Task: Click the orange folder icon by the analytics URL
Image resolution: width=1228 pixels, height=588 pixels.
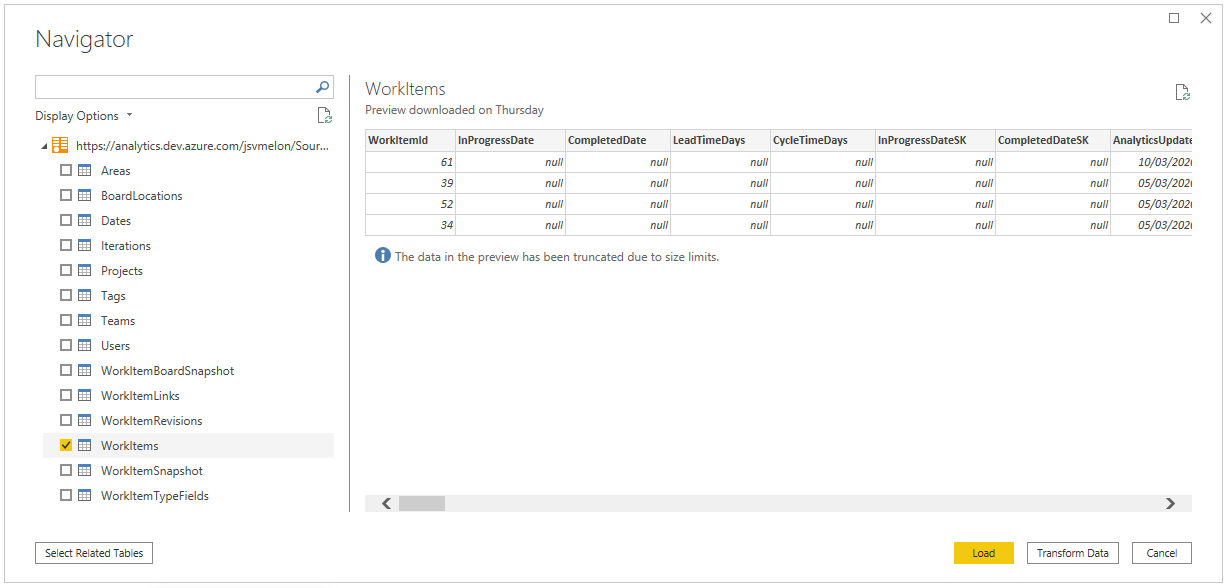Action: tap(57, 145)
